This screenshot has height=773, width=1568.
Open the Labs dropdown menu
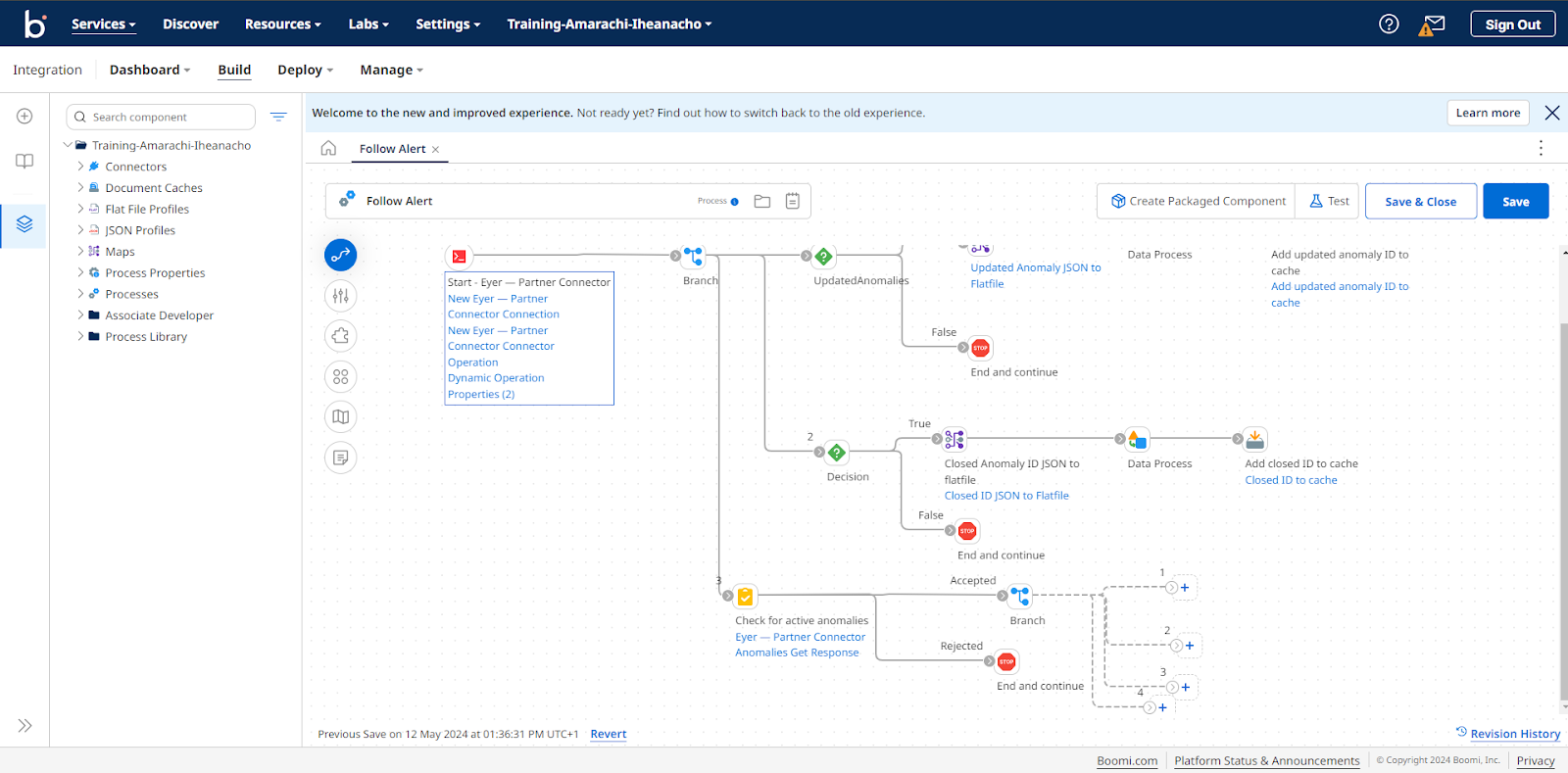coord(368,24)
